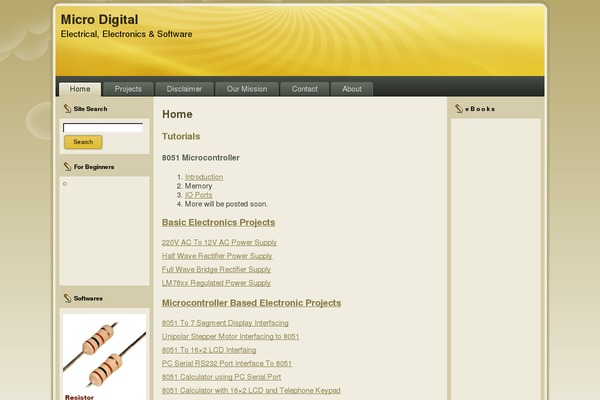Image resolution: width=600 pixels, height=400 pixels.
Task: Click the Home page heading
Action: (x=177, y=114)
